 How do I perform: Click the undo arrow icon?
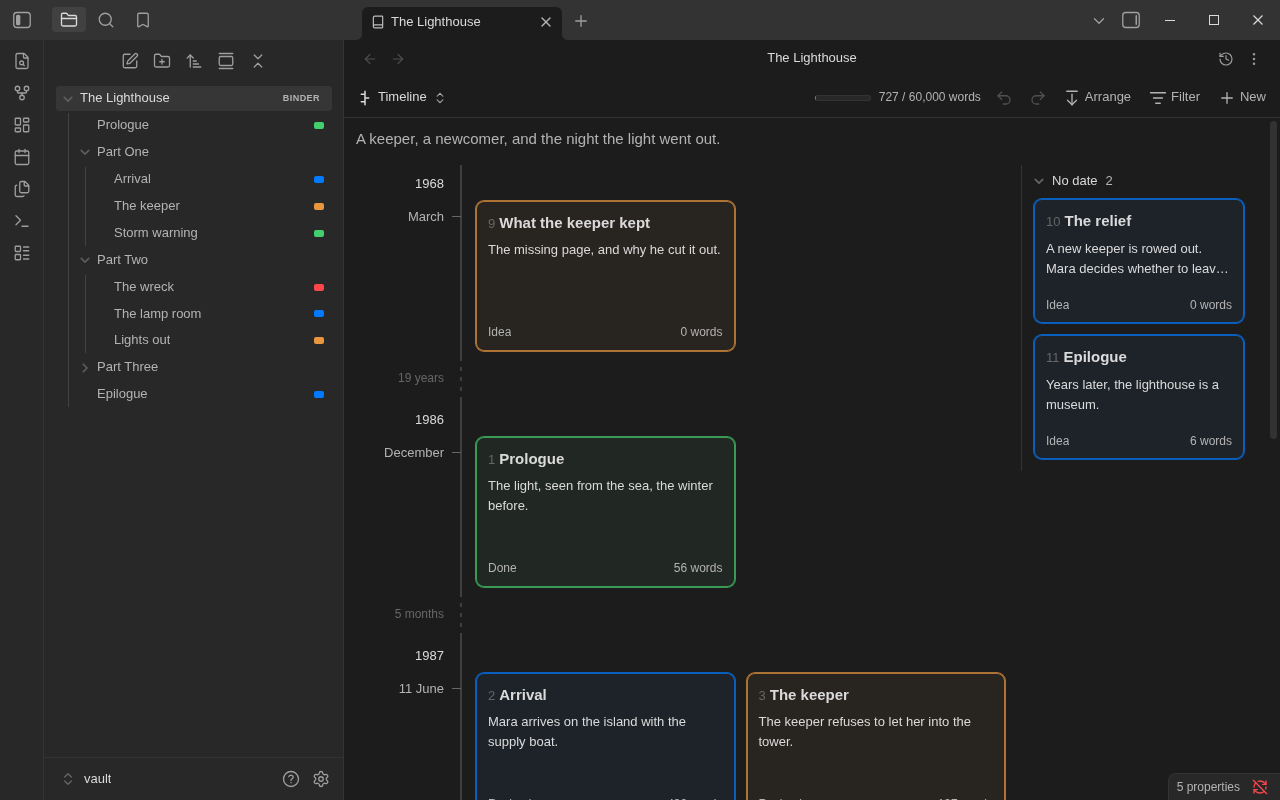[x=1004, y=98]
